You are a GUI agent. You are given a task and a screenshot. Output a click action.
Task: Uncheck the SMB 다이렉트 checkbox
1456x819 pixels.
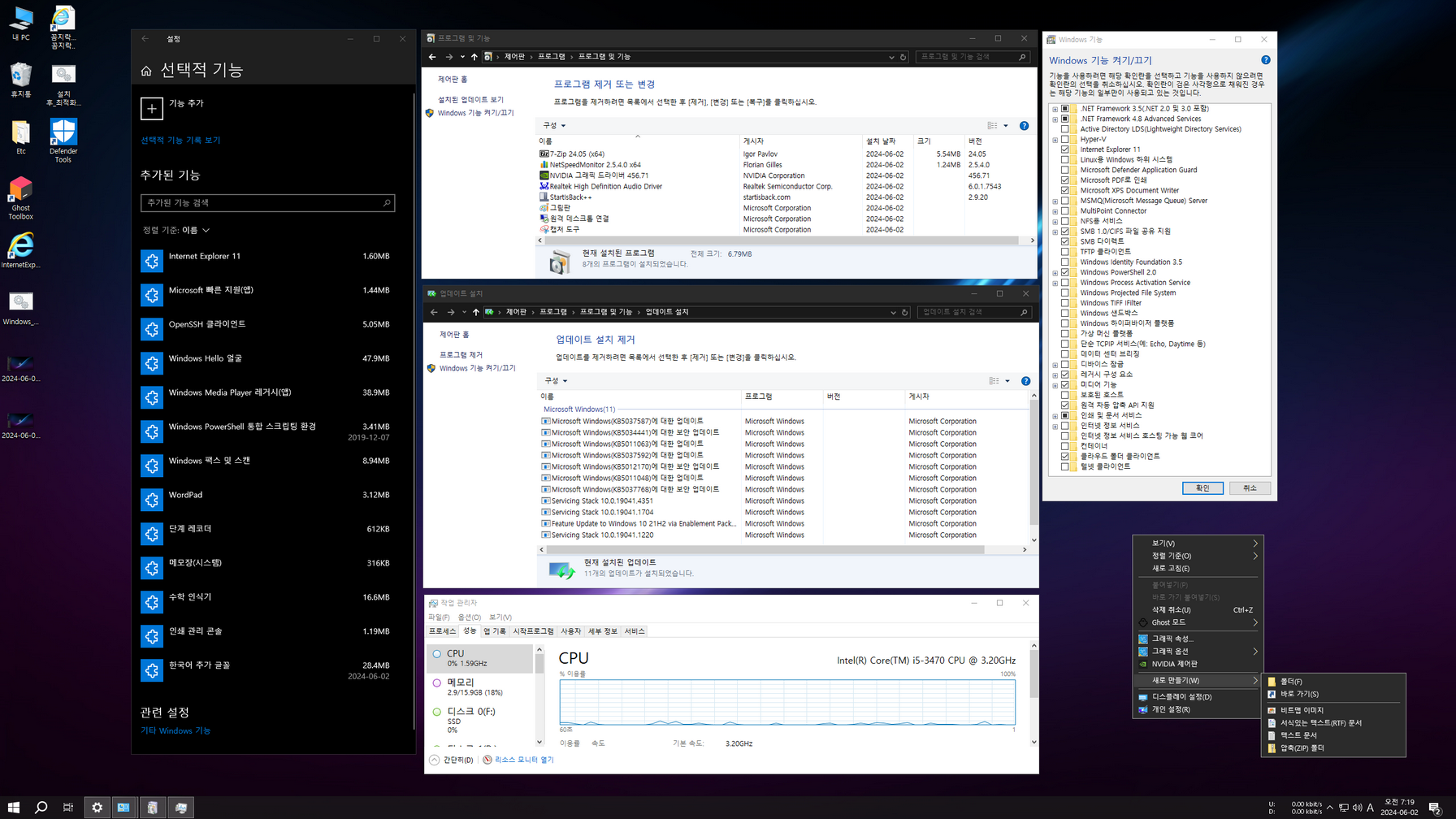(1065, 241)
